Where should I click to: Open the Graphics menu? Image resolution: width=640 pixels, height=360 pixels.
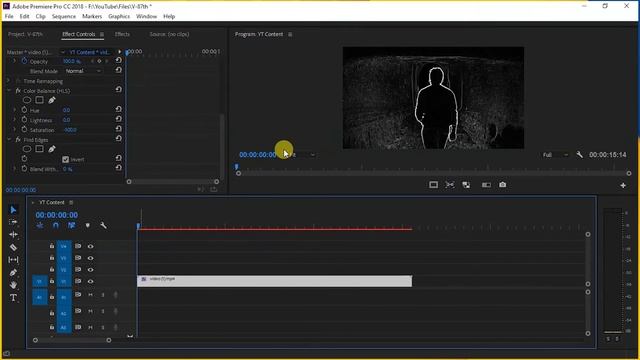(119, 16)
